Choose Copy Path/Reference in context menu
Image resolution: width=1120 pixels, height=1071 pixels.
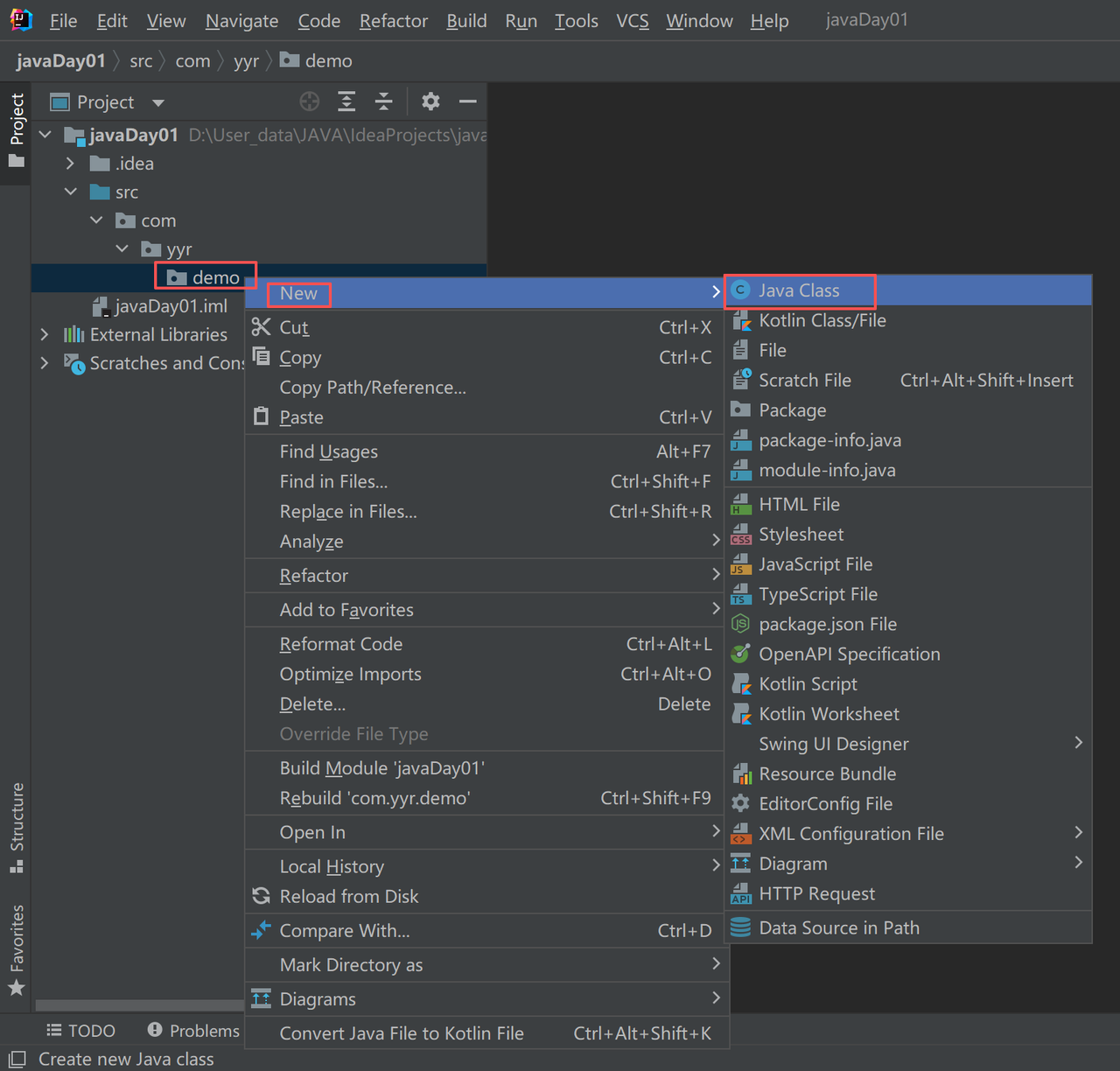coord(485,387)
